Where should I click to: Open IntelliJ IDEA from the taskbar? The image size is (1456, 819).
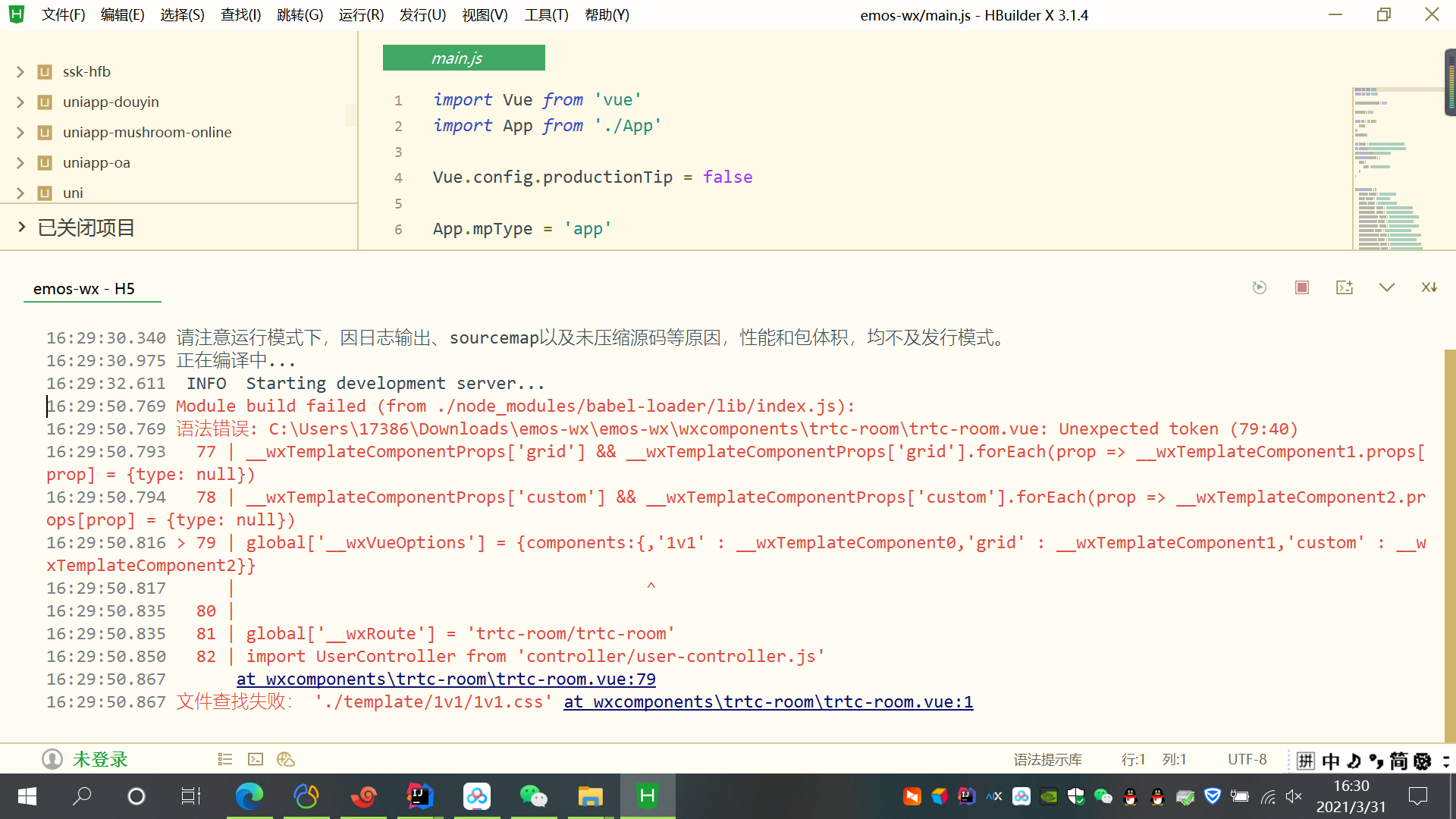point(420,795)
